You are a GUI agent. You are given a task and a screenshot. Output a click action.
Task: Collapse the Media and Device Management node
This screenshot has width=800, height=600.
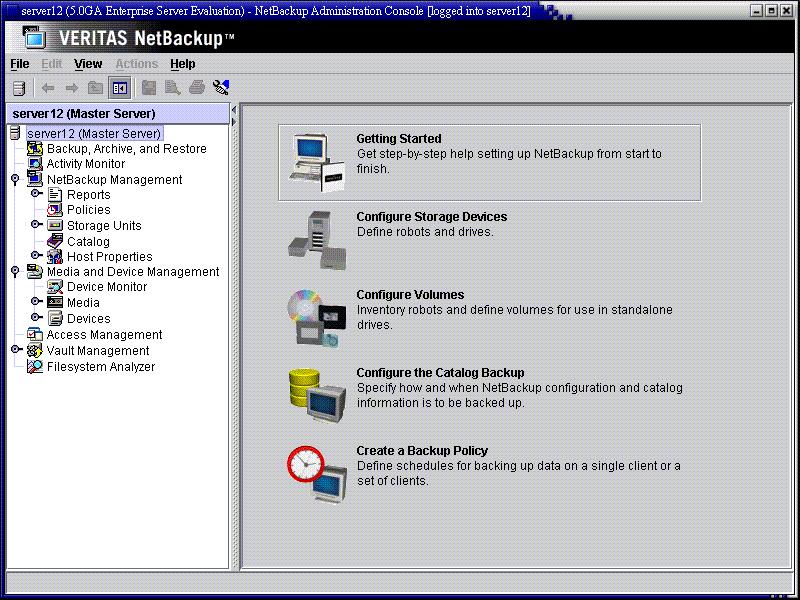15,271
